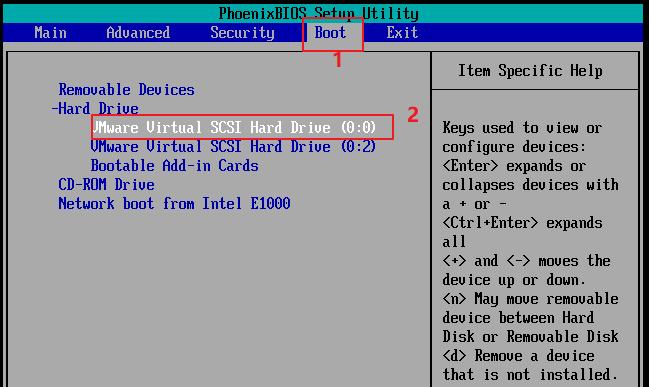The height and width of the screenshot is (387, 649).
Task: Click '<n> May move removable' help line
Action: 531,299
